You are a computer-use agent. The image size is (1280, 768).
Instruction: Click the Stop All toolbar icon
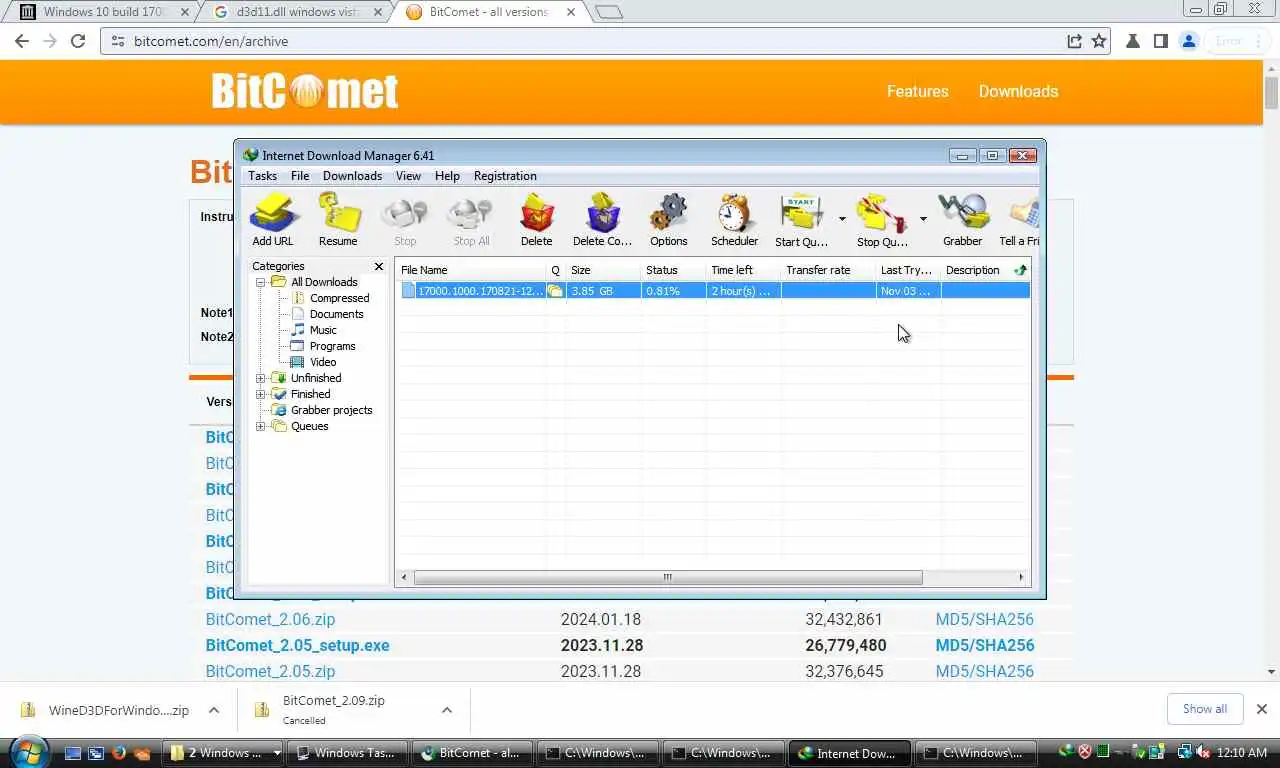pos(471,219)
